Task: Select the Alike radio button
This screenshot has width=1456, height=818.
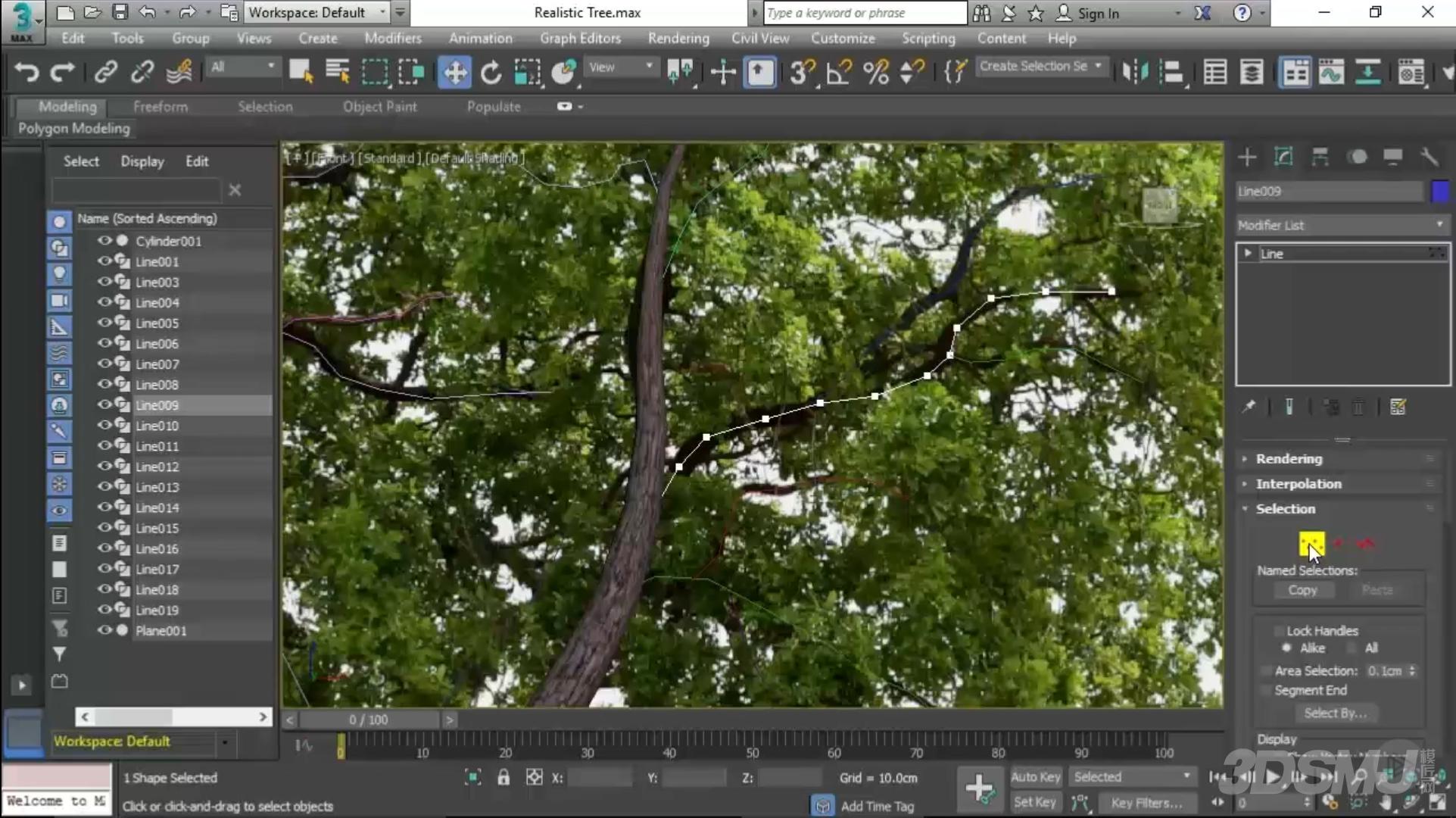Action: 1286,648
